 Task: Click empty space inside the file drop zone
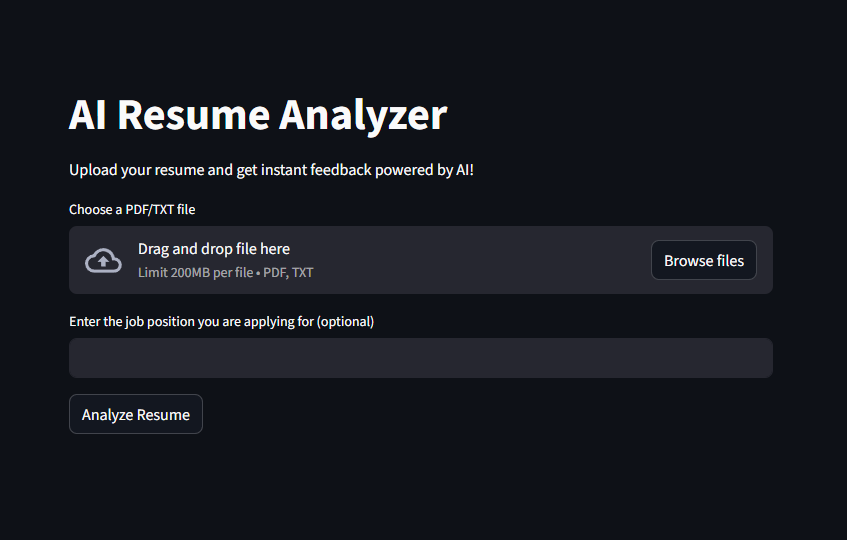click(x=480, y=260)
